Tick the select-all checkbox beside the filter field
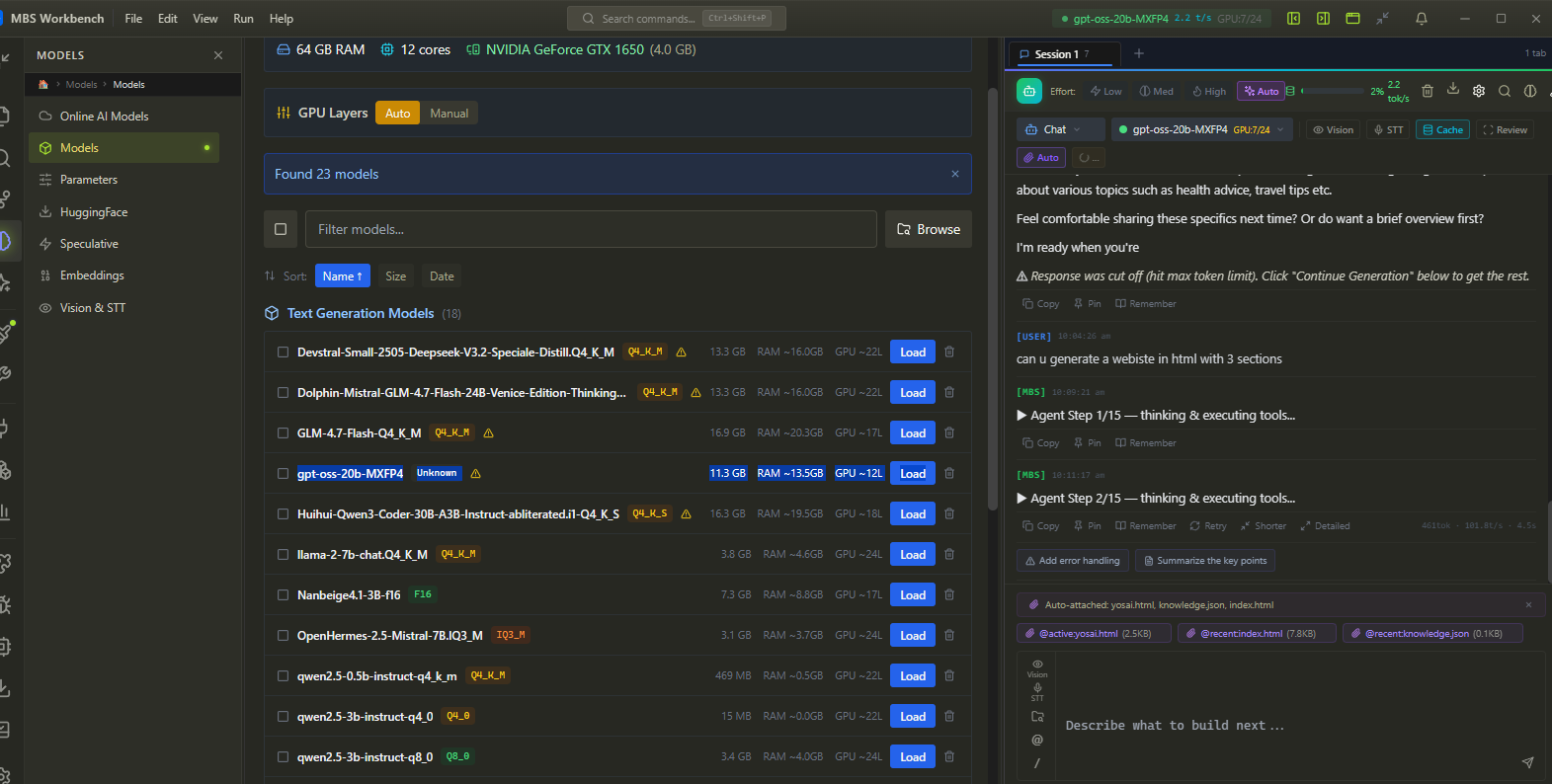Image resolution: width=1552 pixels, height=784 pixels. coord(281,229)
